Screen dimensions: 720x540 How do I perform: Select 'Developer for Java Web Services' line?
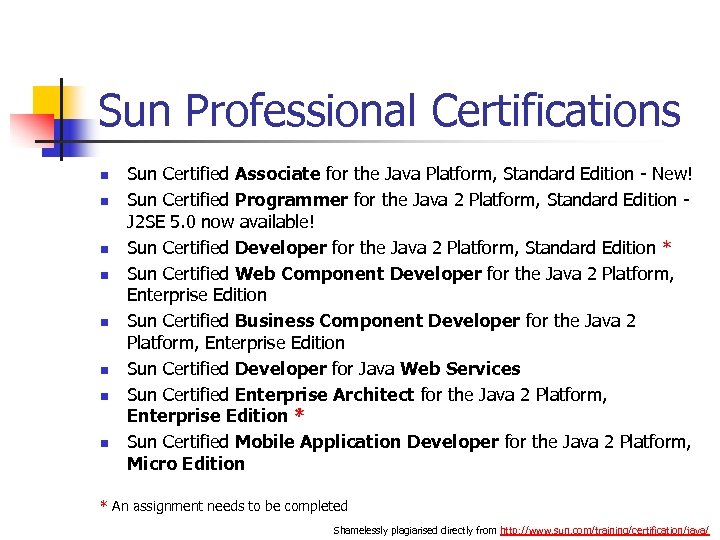coord(323,369)
